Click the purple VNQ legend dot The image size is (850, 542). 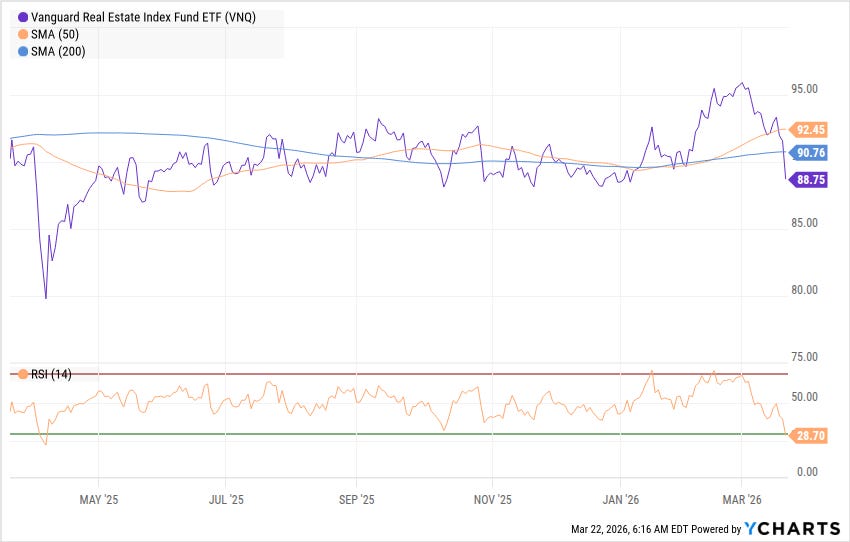point(23,18)
